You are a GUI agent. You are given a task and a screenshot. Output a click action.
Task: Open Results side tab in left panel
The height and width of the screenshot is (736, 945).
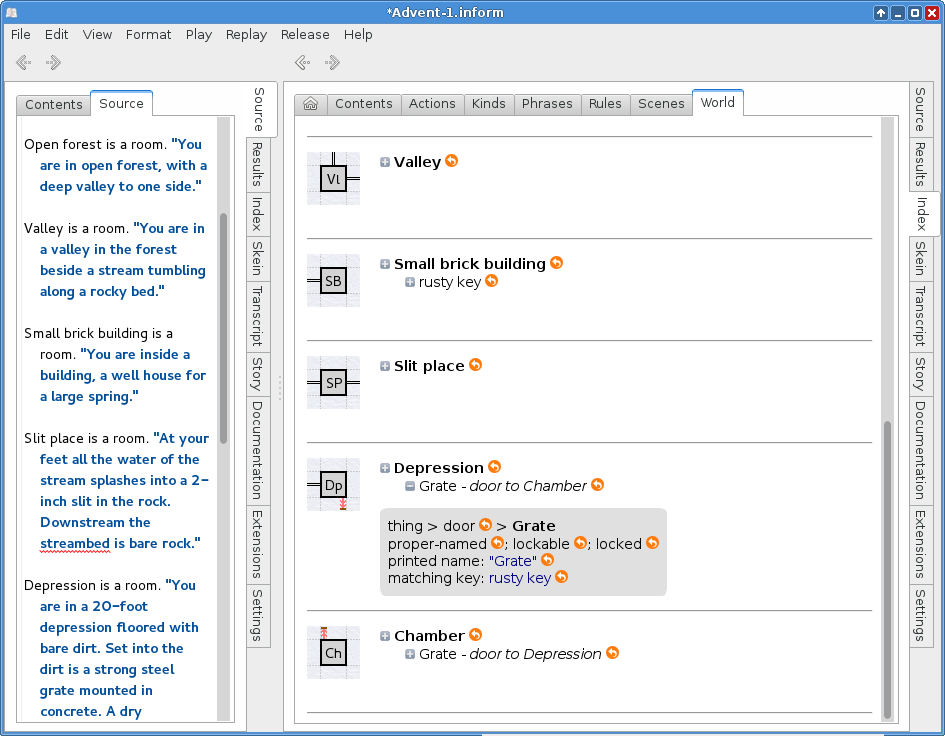coord(258,165)
